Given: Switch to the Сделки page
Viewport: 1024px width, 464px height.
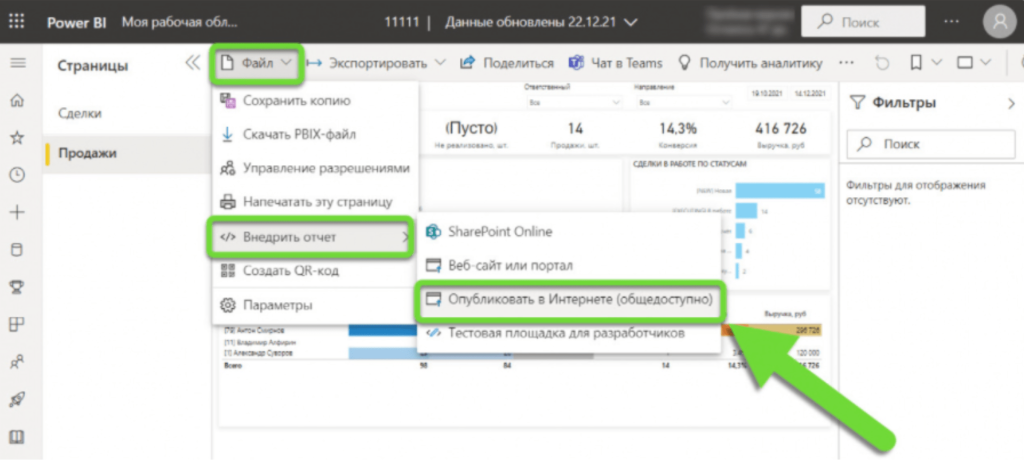Looking at the screenshot, I should [x=80, y=114].
